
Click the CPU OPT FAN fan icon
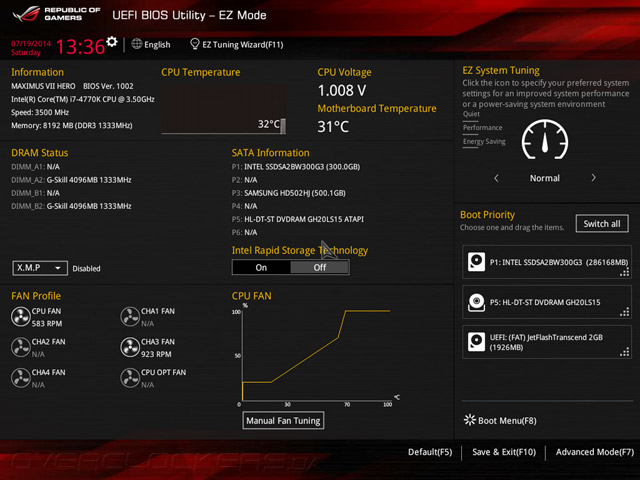coord(130,378)
